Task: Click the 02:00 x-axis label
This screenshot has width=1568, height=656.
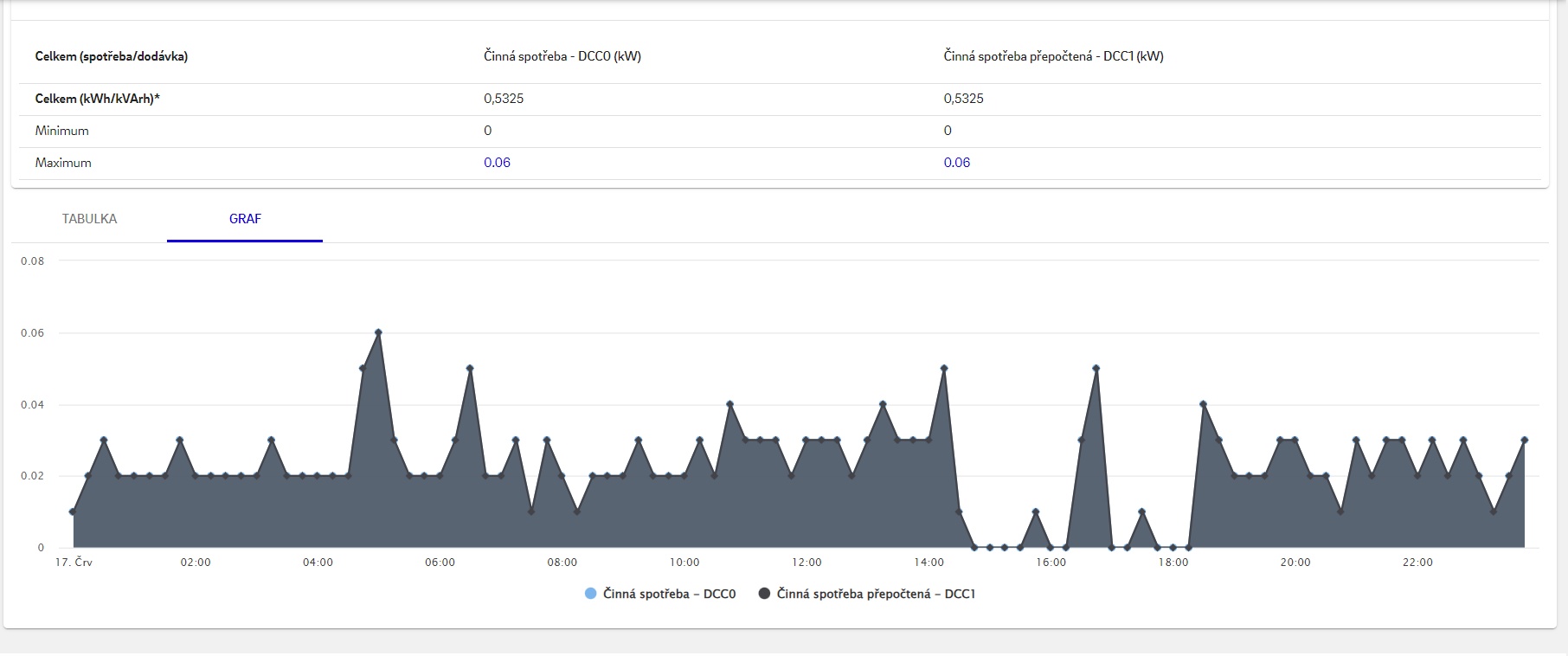Action: pos(196,563)
